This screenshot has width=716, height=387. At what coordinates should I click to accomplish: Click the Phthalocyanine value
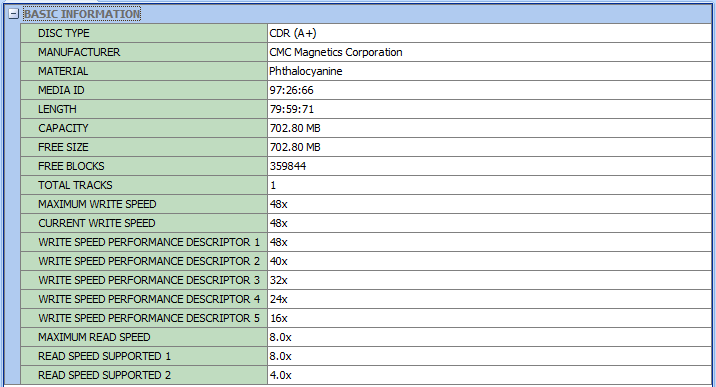tap(305, 71)
